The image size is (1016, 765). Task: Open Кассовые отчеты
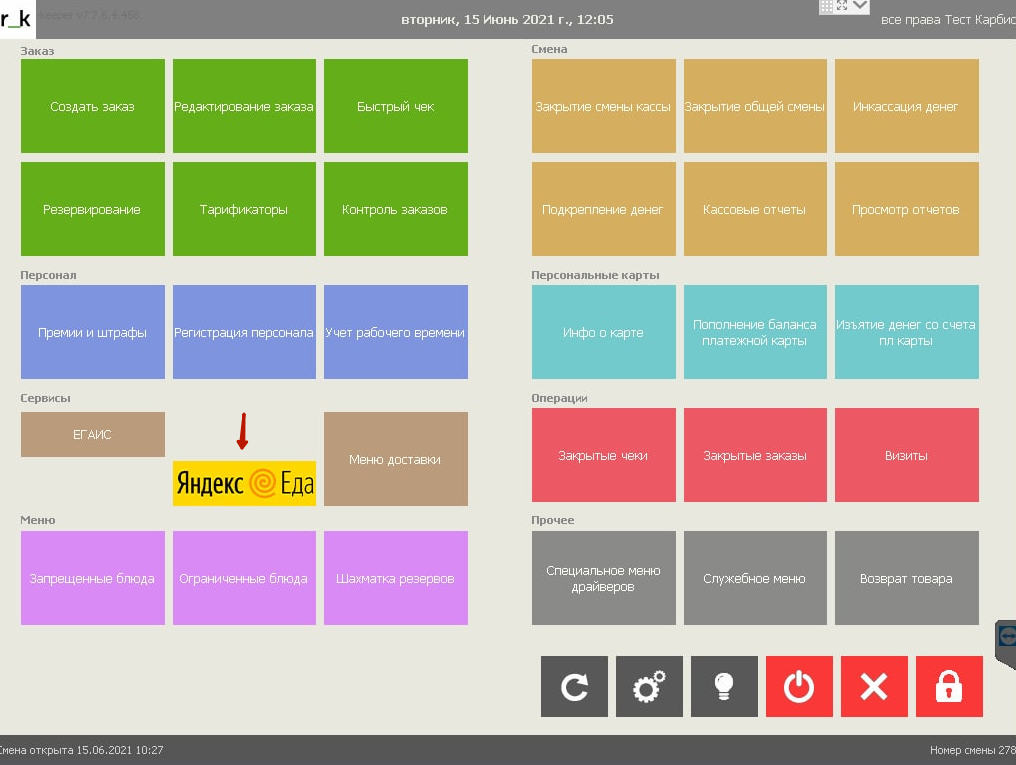(756, 209)
